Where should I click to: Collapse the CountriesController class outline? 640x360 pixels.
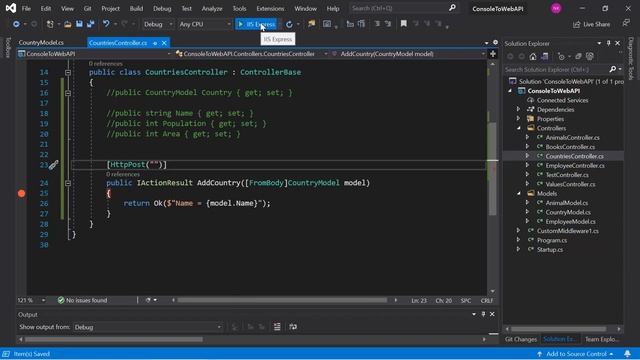[68, 73]
